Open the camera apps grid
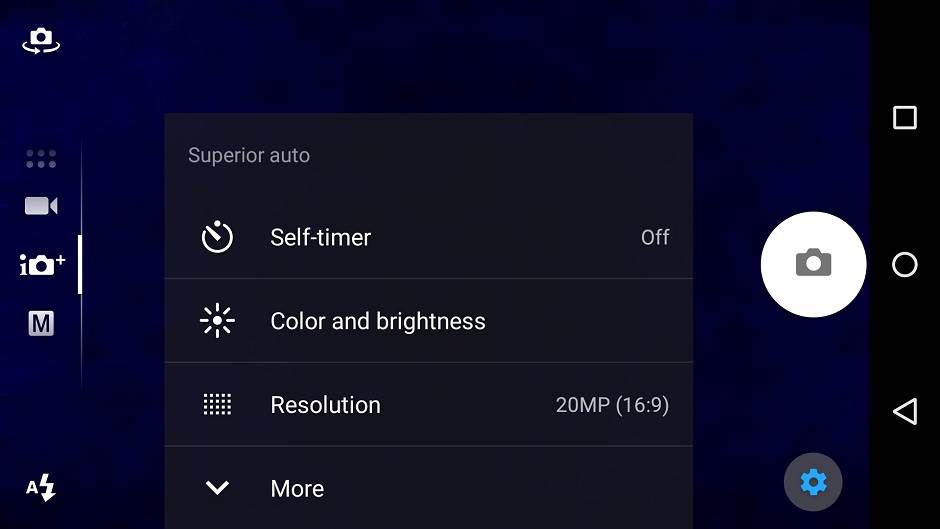Screen dimensions: 940x529 coord(41,159)
